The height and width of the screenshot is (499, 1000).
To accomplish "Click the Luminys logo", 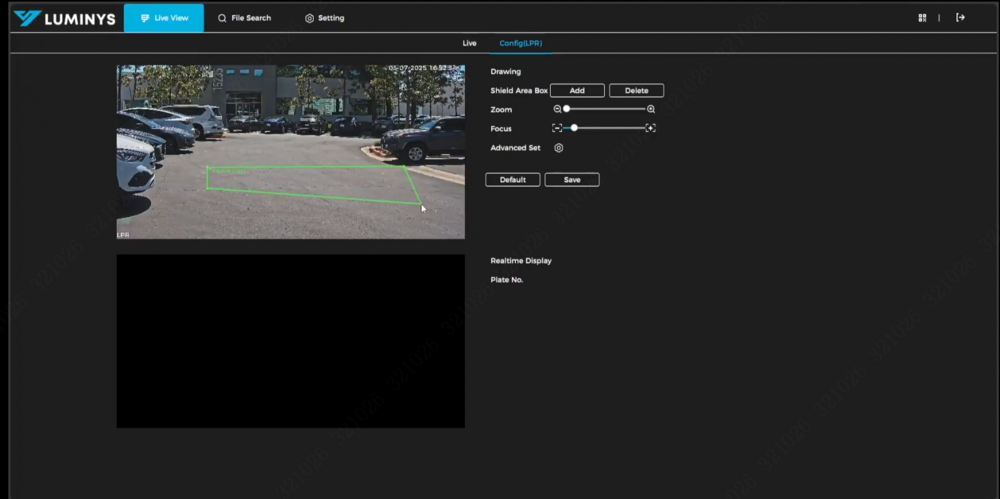I will [64, 18].
